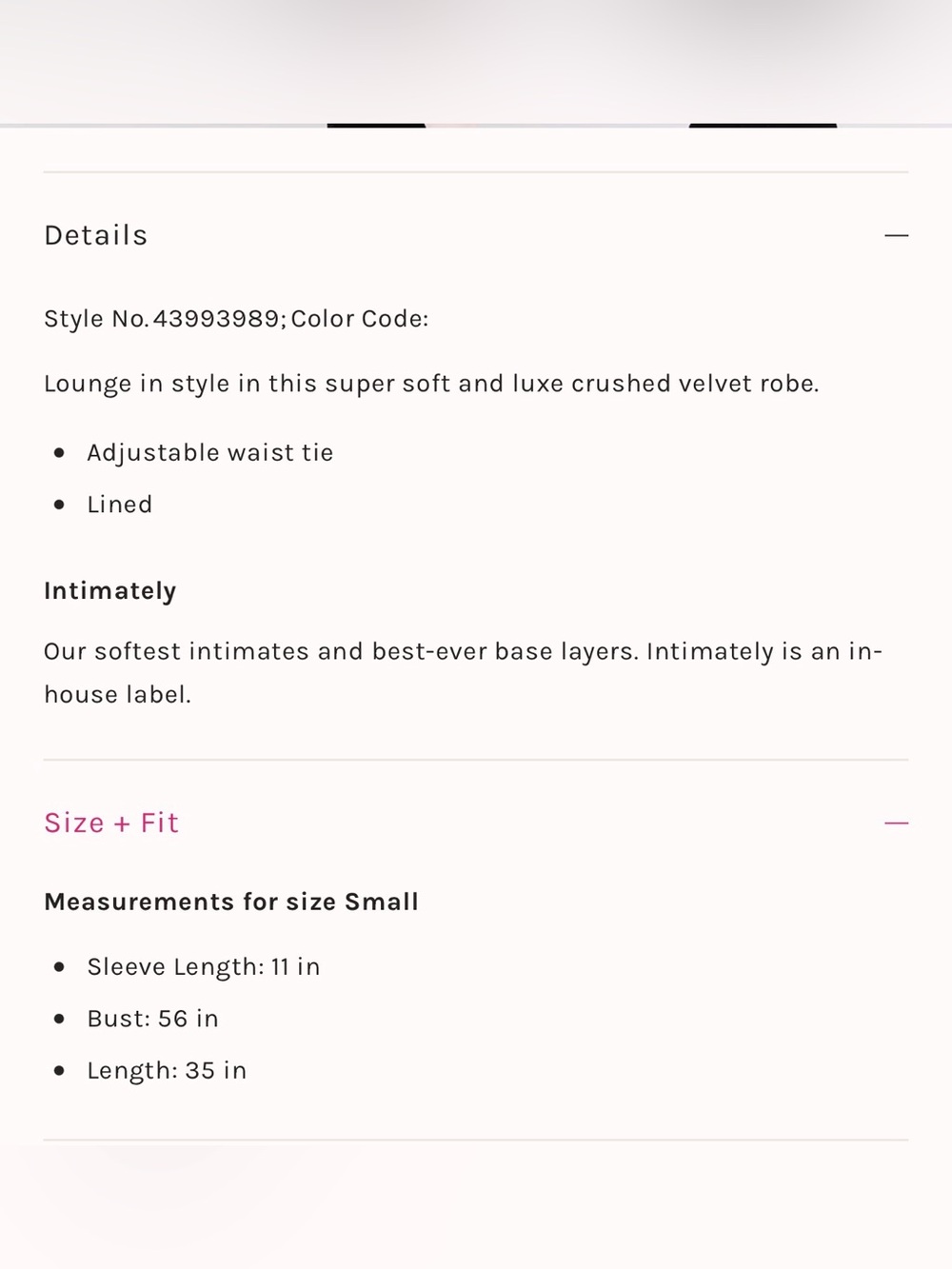Screen dimensions: 952x1269
Task: Click the Size + Fit heading
Action: click(111, 823)
